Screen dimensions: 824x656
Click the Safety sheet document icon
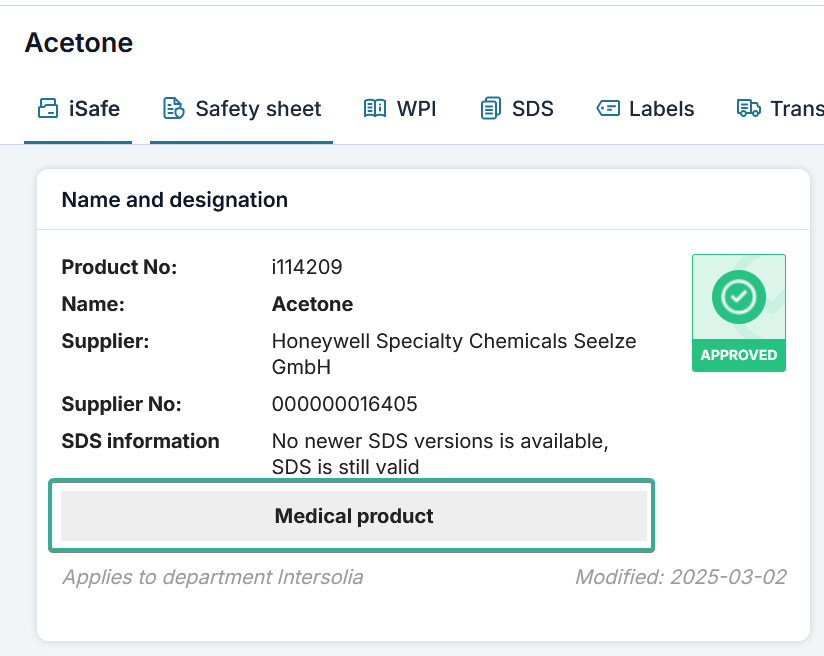tap(174, 109)
